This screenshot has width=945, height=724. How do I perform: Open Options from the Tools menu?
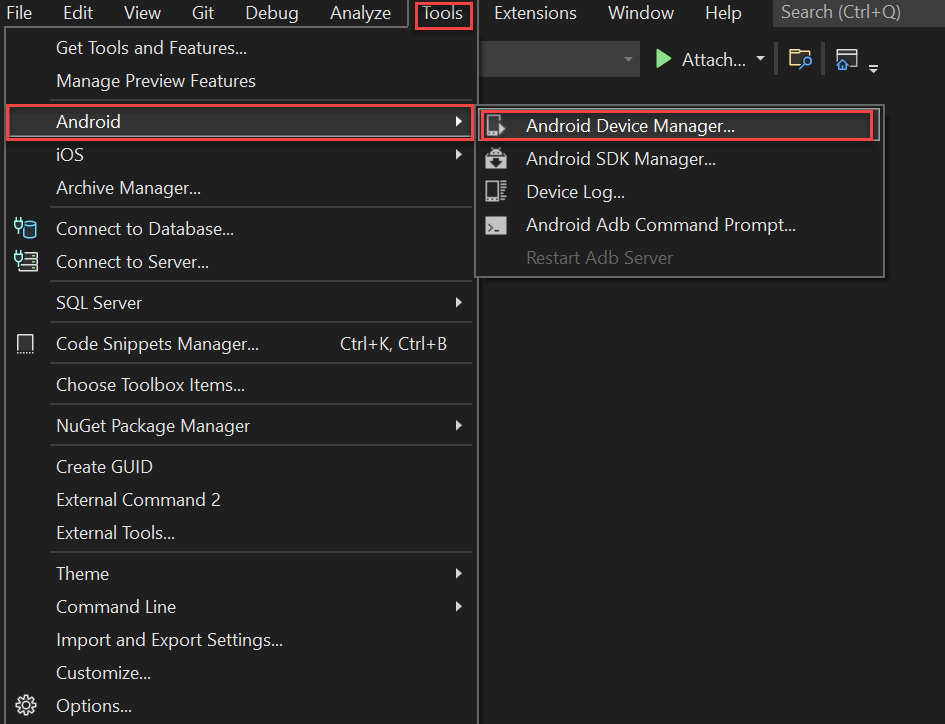click(x=240, y=705)
